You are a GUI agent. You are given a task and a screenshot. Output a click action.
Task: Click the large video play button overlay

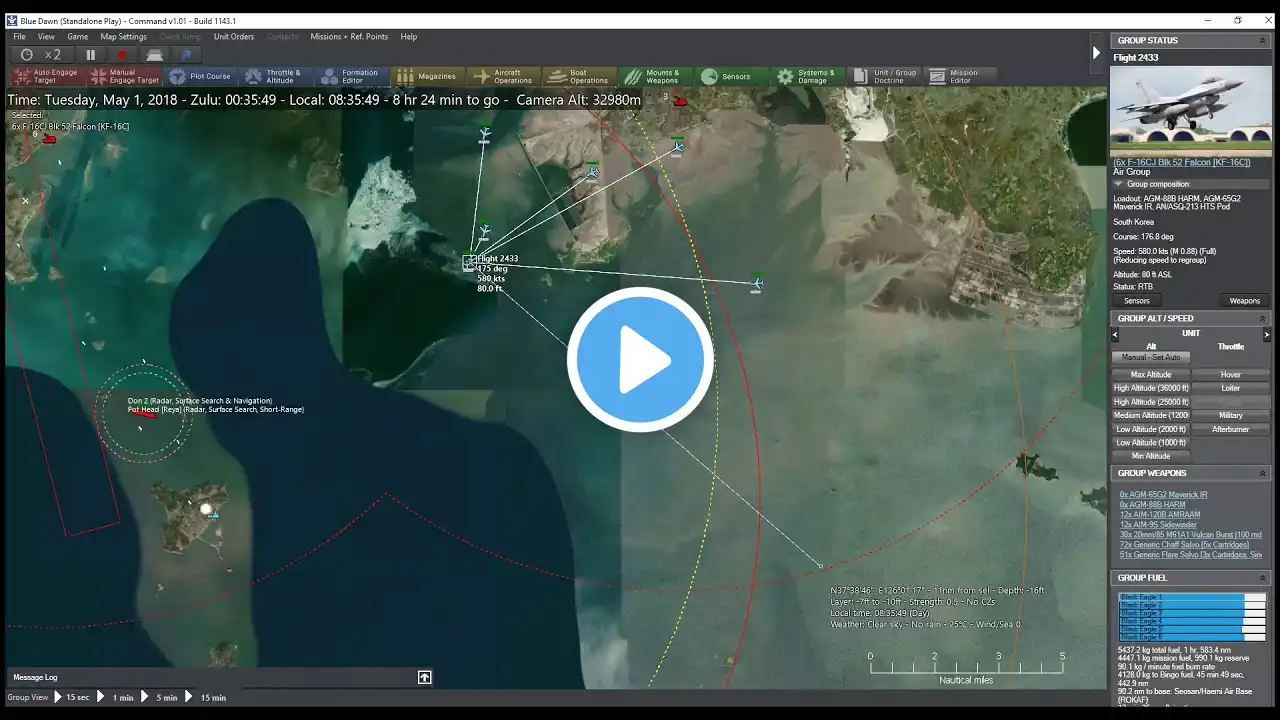tap(640, 360)
